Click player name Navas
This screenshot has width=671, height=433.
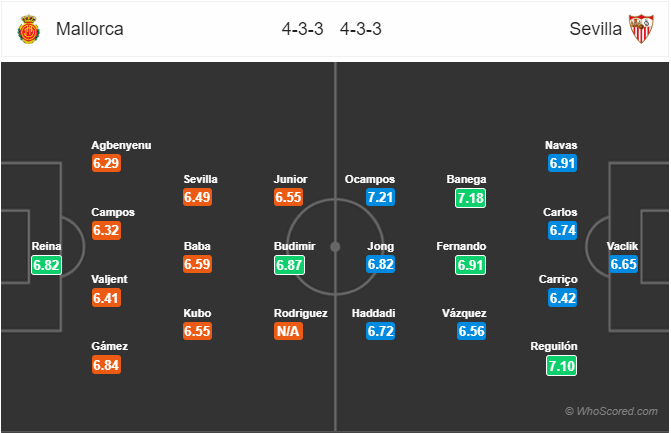click(561, 145)
